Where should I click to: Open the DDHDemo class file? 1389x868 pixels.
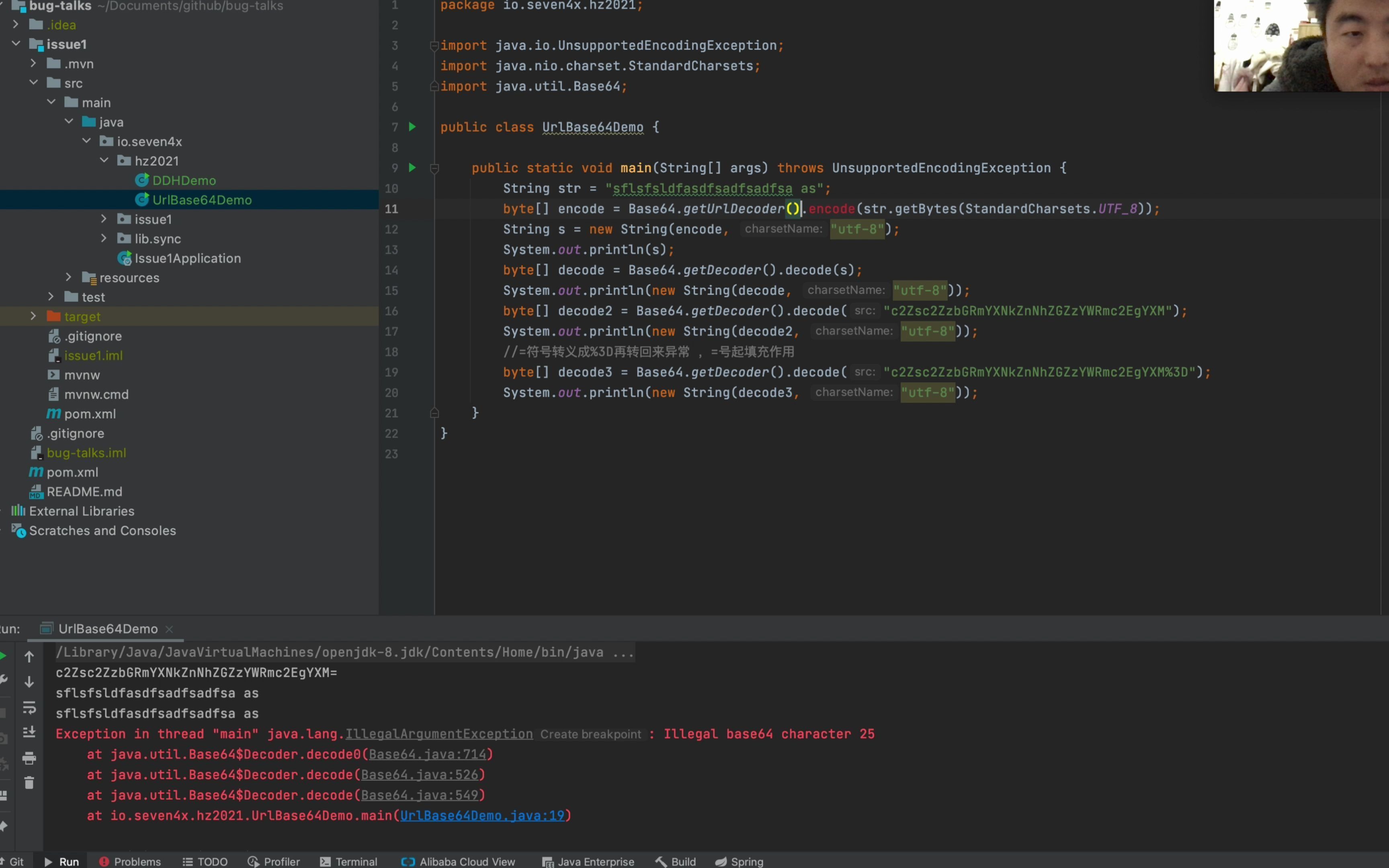[x=184, y=180]
